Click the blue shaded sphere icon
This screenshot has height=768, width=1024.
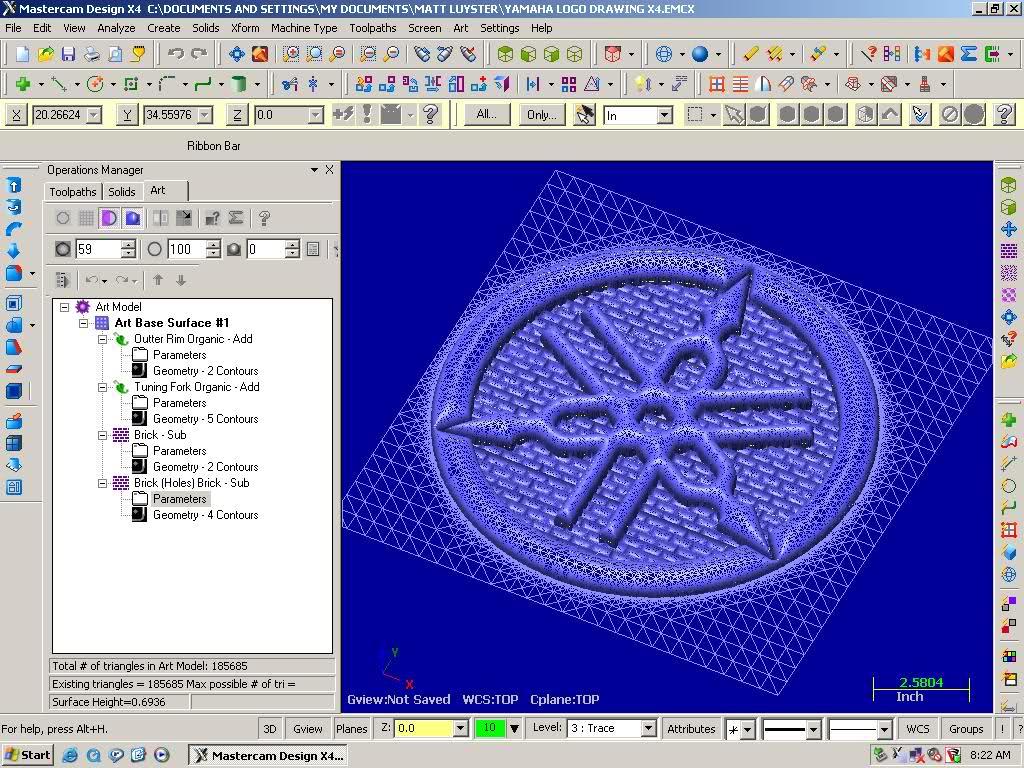point(700,54)
